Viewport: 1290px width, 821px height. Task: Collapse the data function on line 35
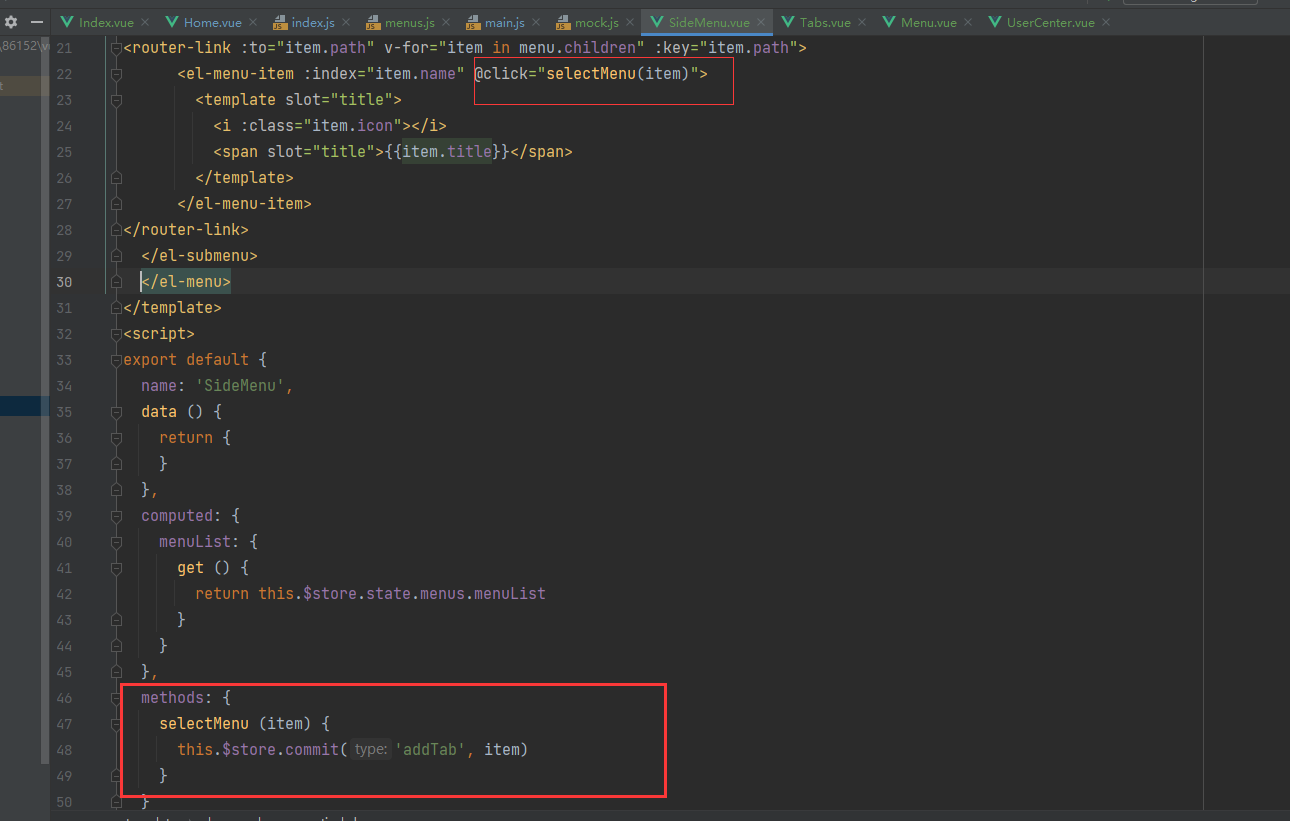pyautogui.click(x=116, y=411)
